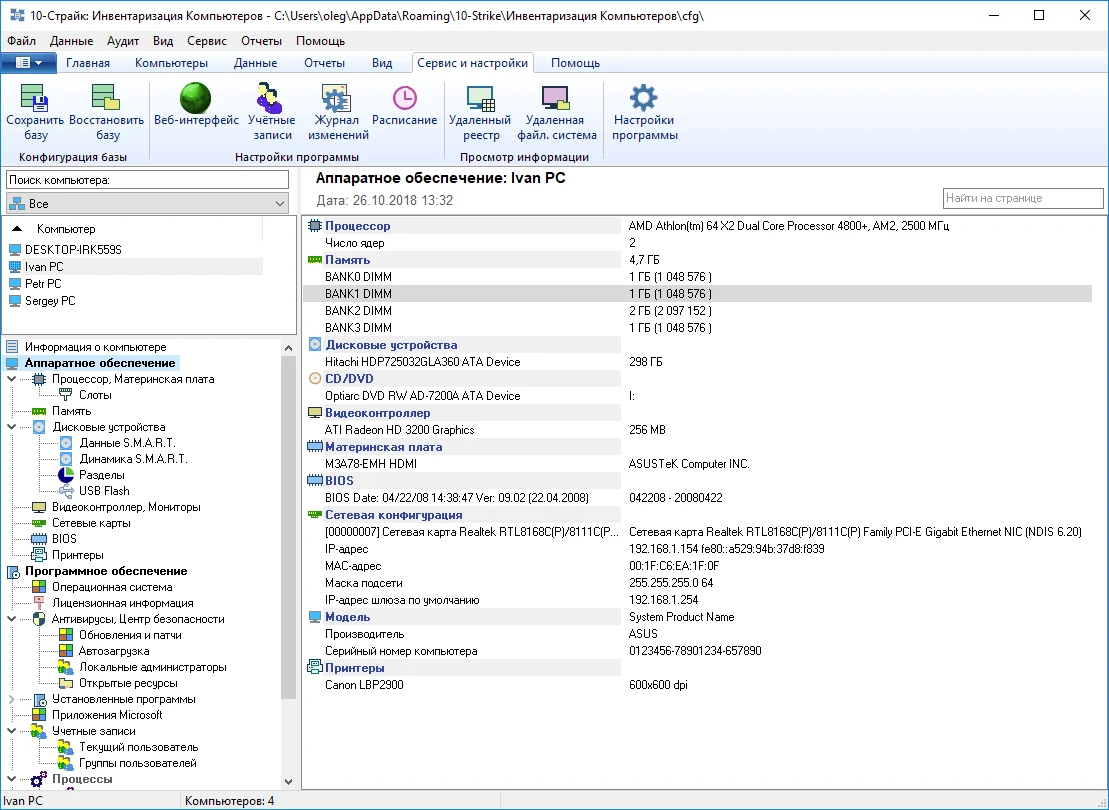Image resolution: width=1109 pixels, height=810 pixels.
Task: Switch to the Вид ribbon tab
Action: click(382, 63)
